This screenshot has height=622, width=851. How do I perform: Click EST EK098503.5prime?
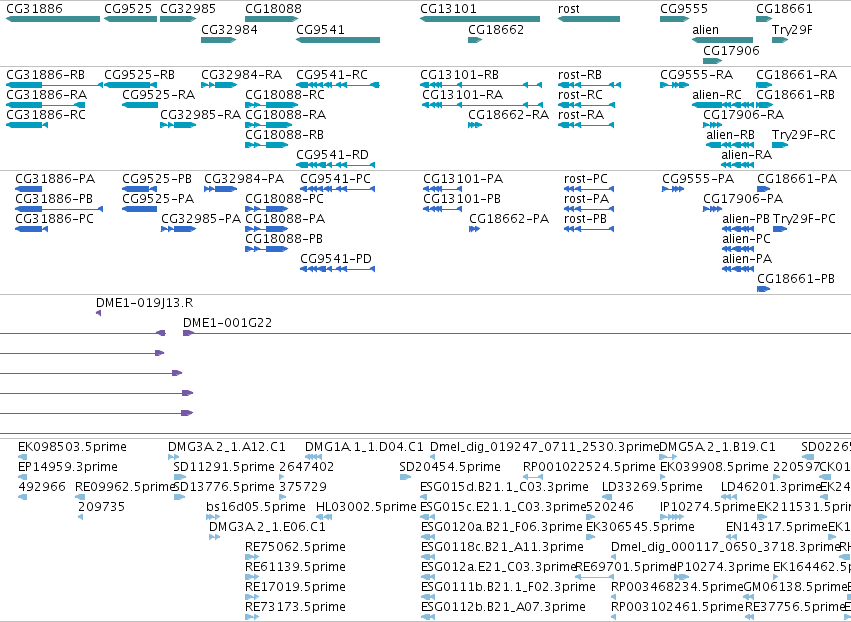22,457
